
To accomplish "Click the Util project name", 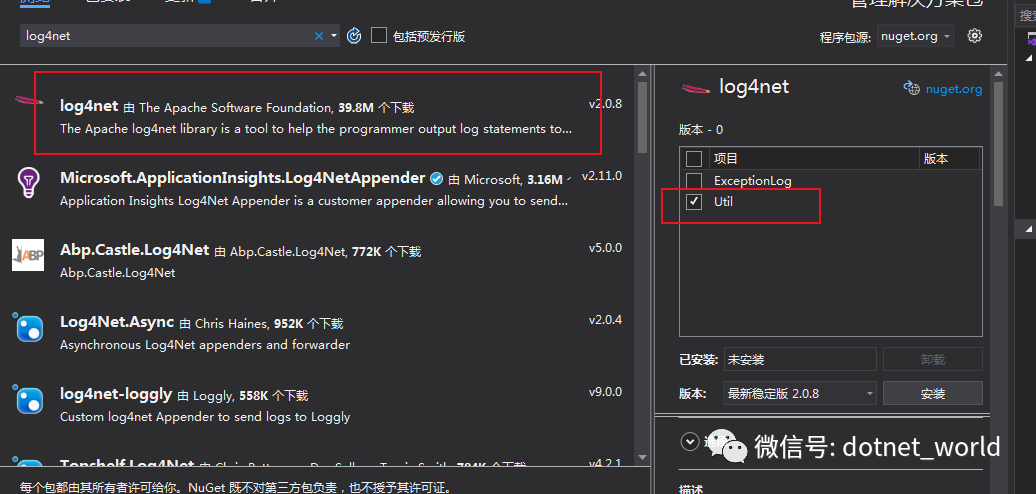I will 723,202.
